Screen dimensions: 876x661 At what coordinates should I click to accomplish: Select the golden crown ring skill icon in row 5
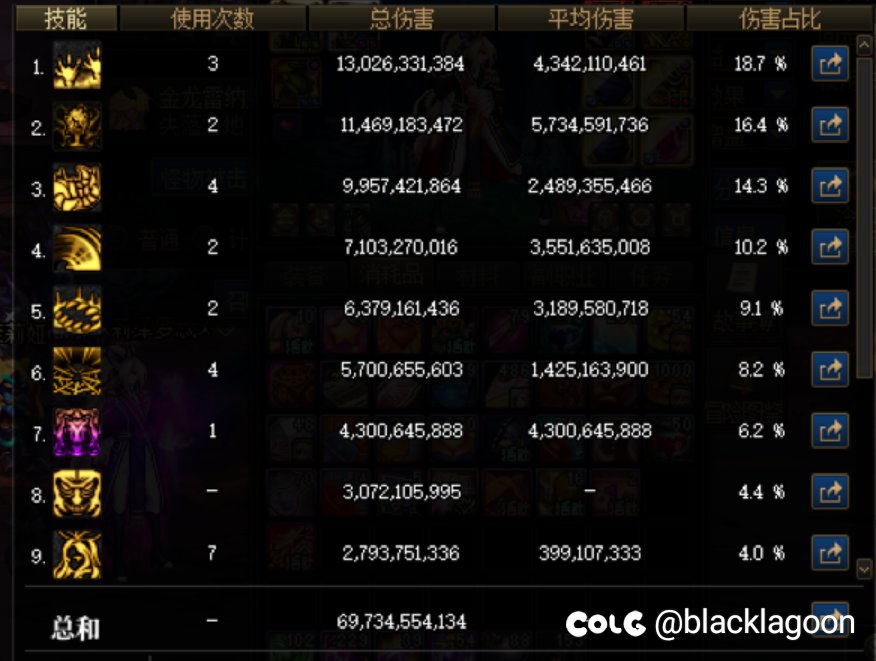click(77, 310)
